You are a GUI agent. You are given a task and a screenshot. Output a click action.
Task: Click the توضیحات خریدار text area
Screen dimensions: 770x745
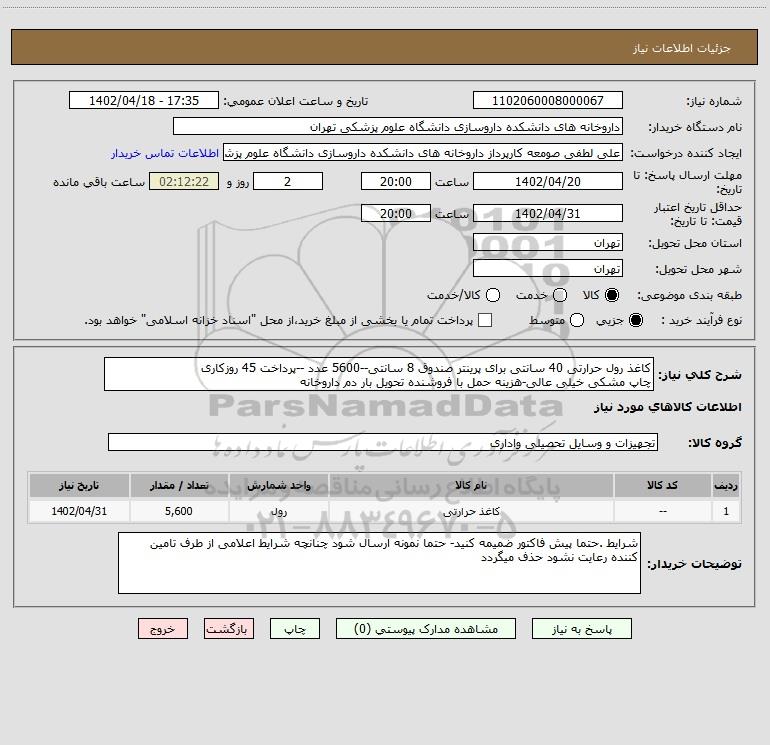point(379,563)
